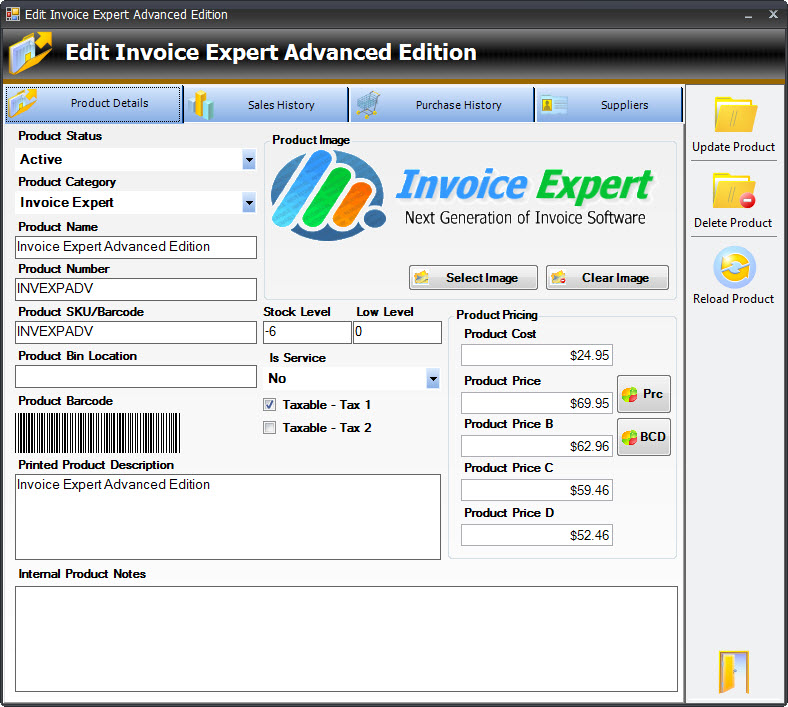Click the Product Details tab icon

tap(23, 104)
